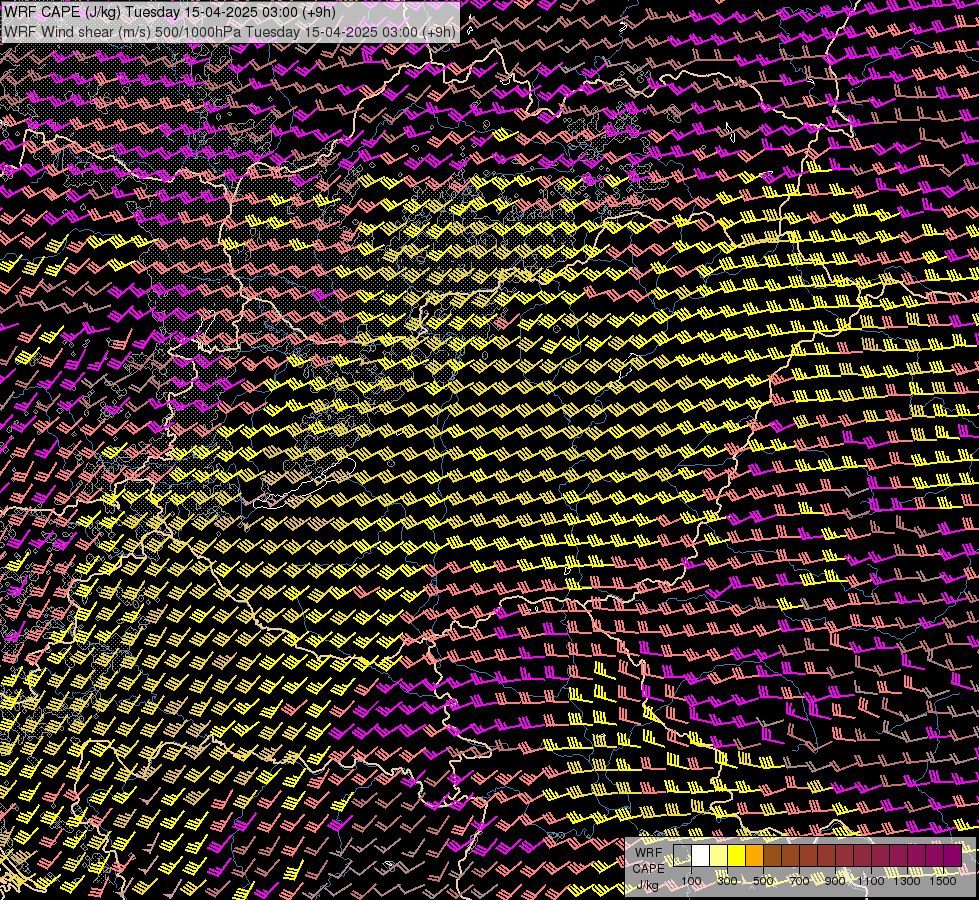This screenshot has width=979, height=900.
Task: Click the '500' legend value
Action: point(763,881)
